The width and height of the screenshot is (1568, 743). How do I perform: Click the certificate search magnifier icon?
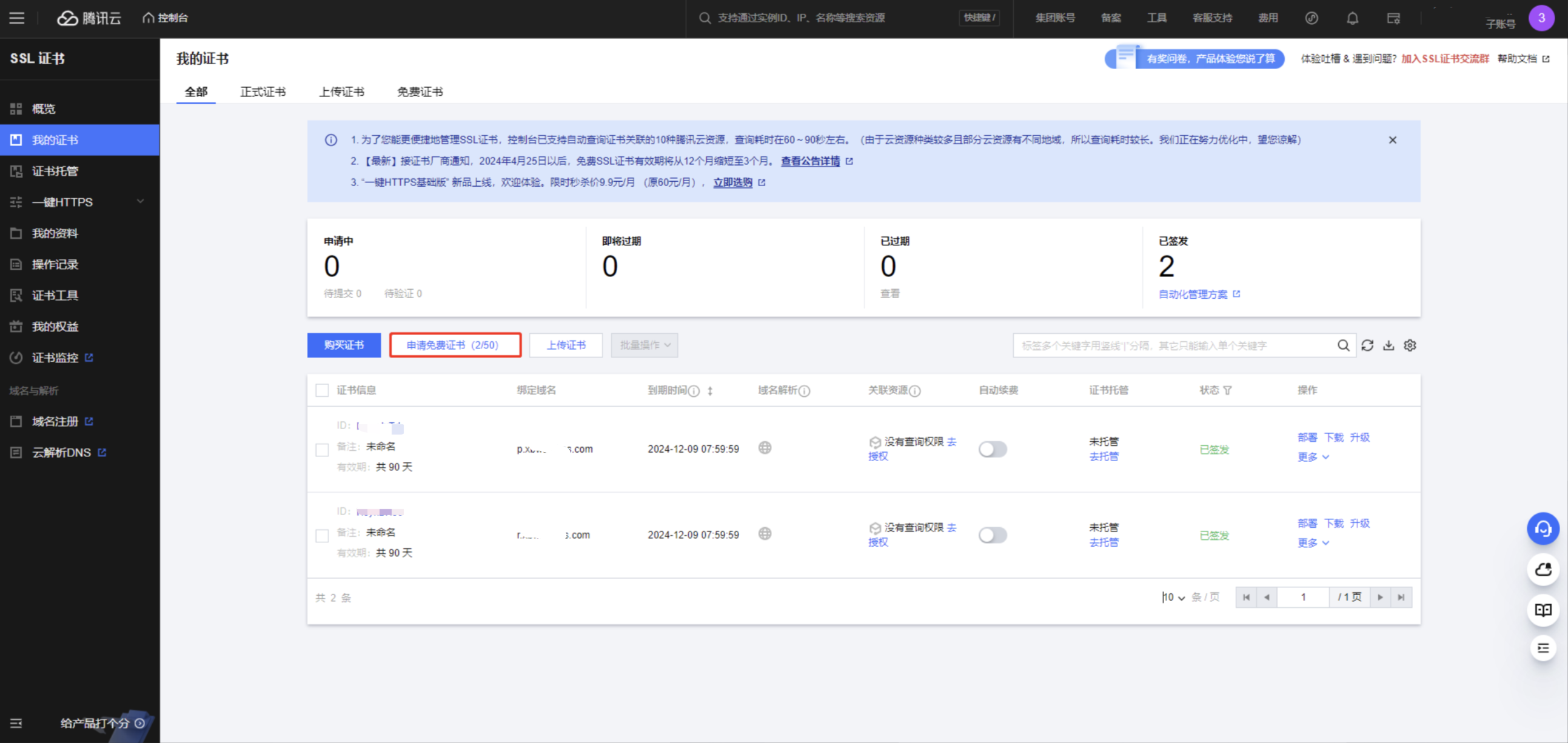point(1344,345)
